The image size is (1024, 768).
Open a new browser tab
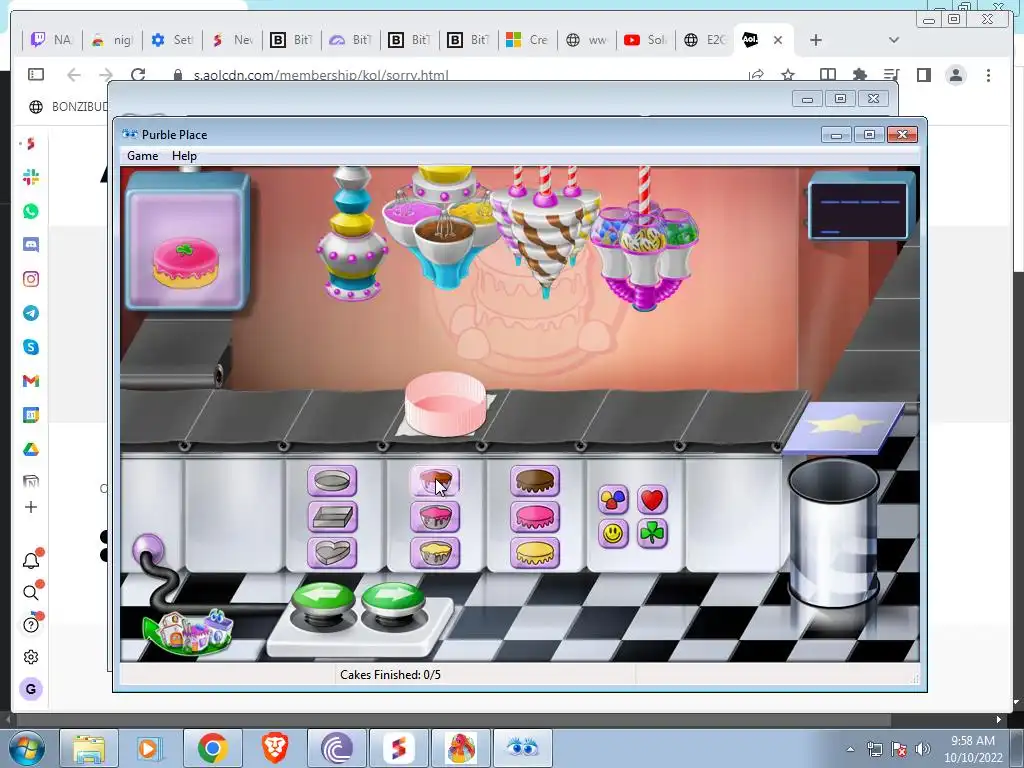point(816,40)
